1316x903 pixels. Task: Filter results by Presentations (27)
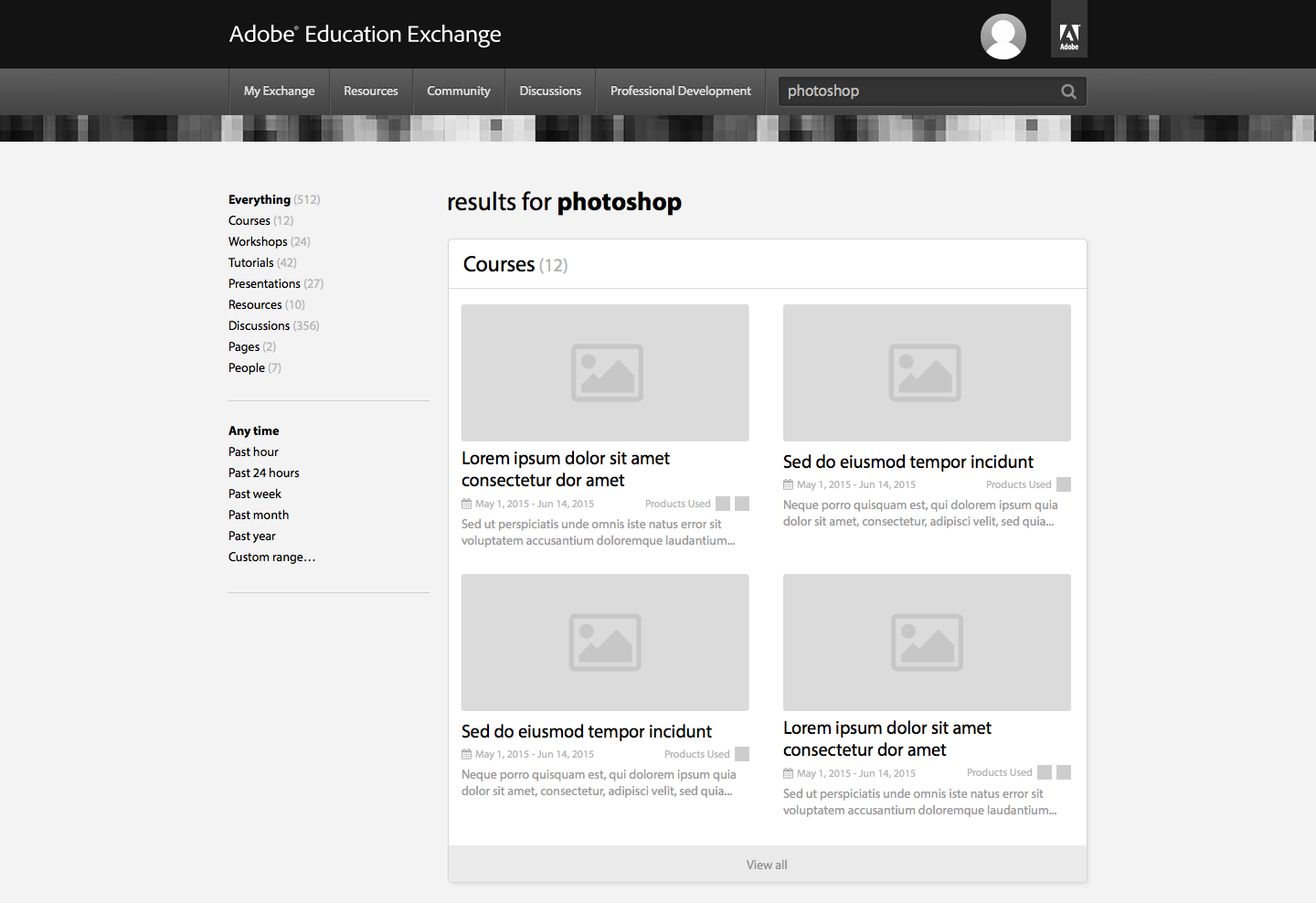tap(276, 283)
